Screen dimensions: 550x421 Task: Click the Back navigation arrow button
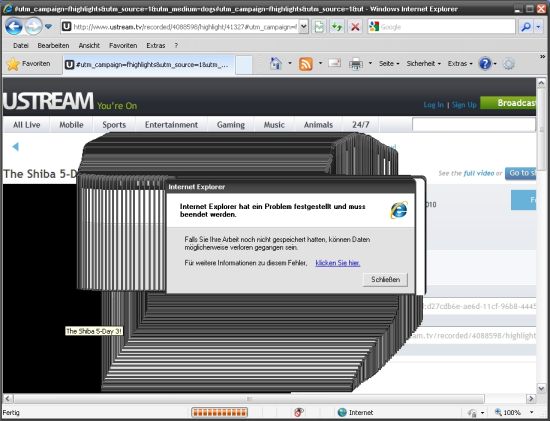(x=14, y=26)
